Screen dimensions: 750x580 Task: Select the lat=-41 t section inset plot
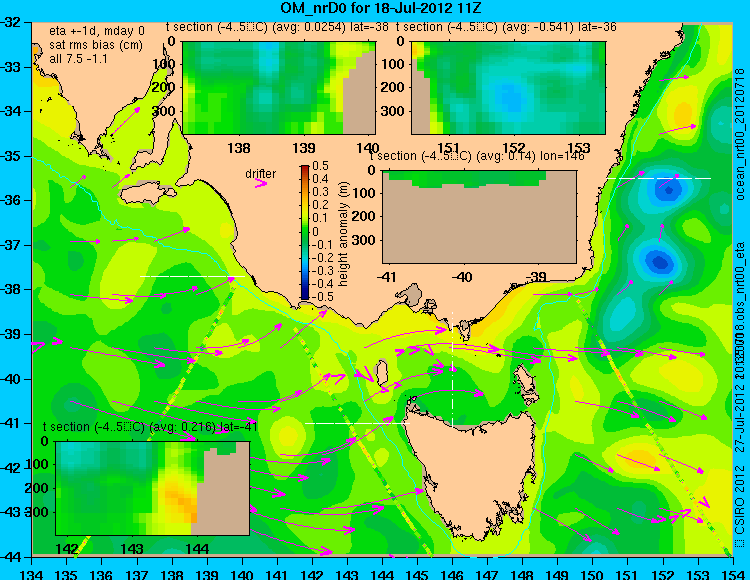[153, 488]
